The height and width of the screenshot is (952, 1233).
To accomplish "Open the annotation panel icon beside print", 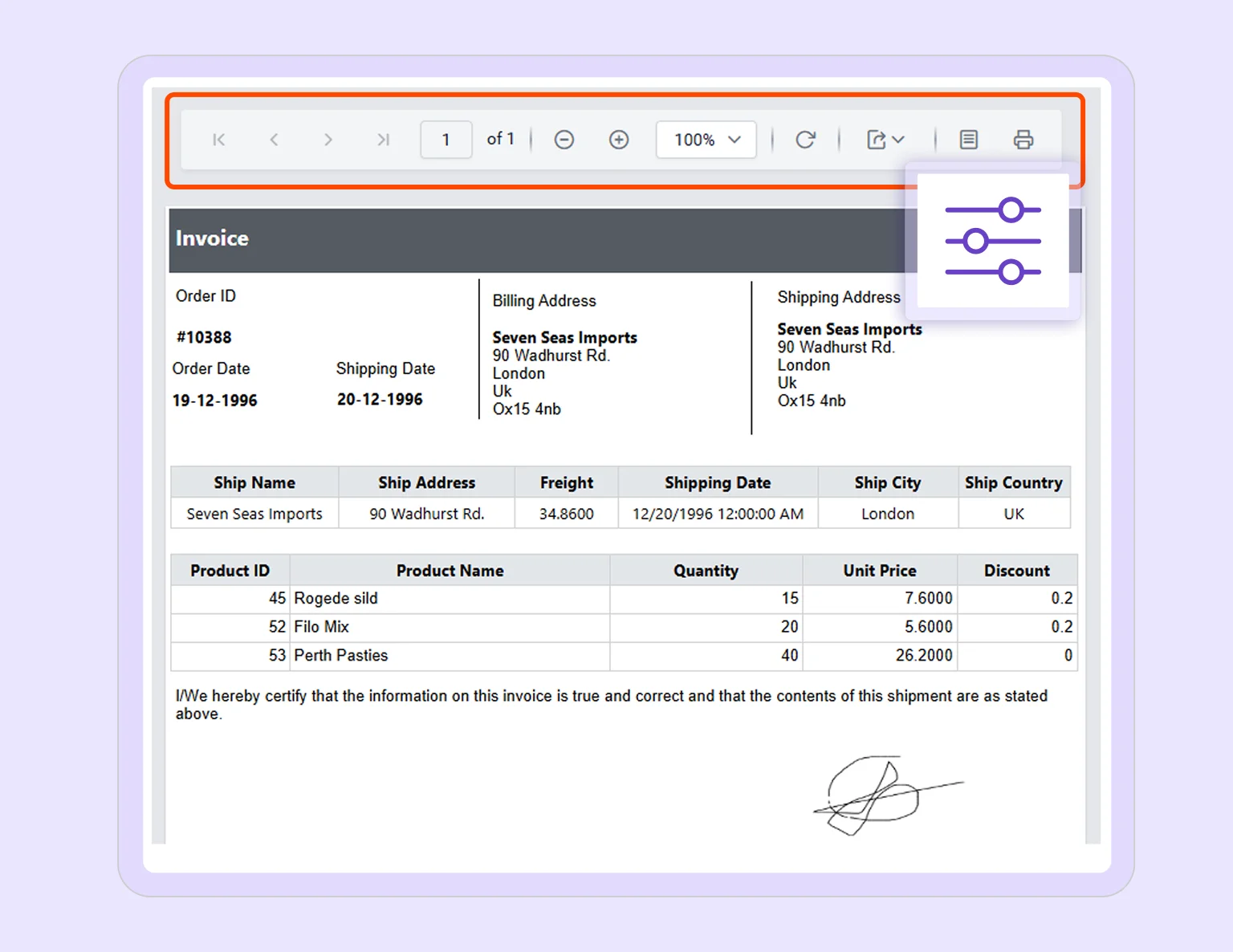I will (x=968, y=139).
